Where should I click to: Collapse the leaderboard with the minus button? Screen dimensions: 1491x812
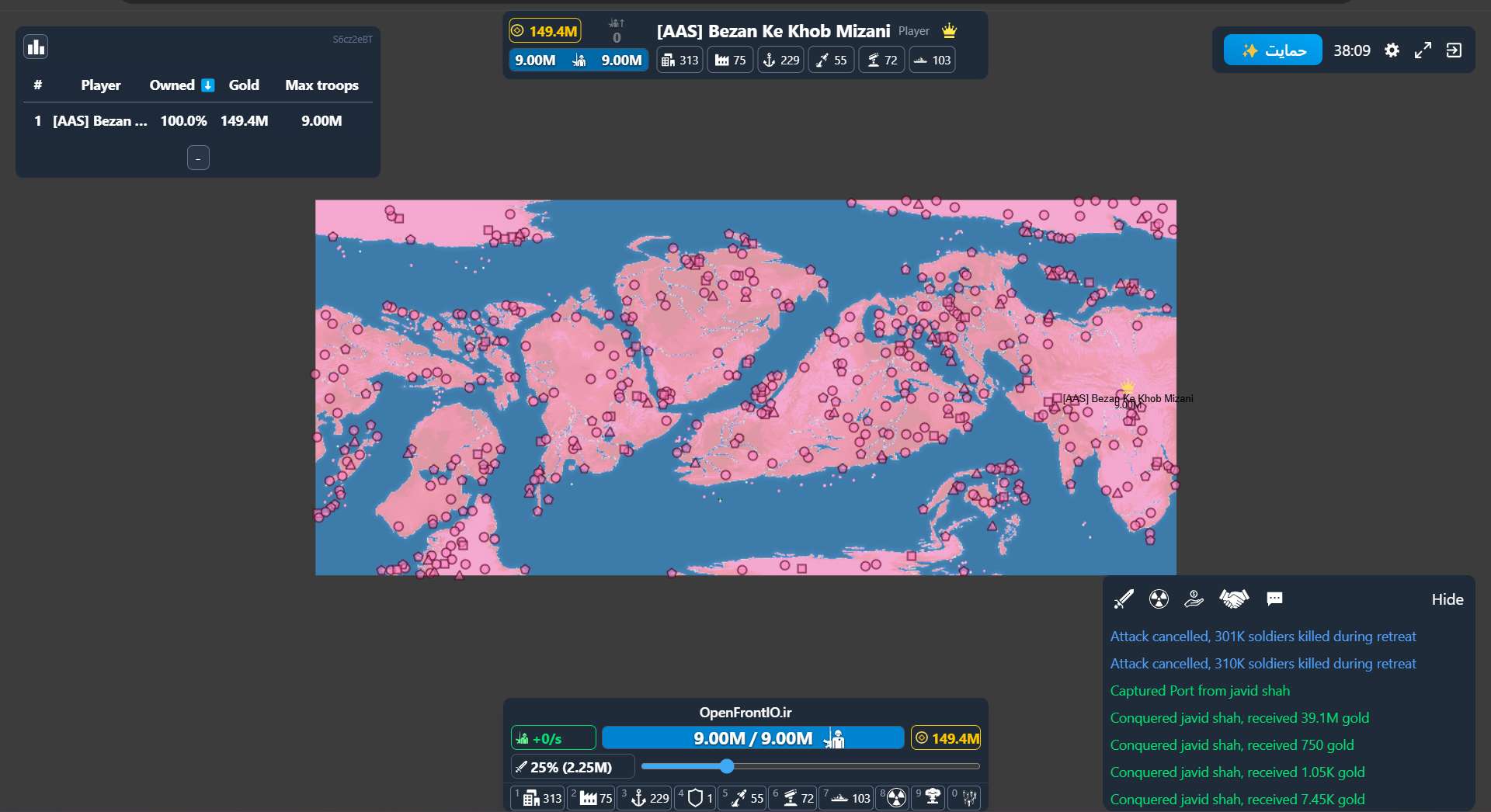[x=198, y=158]
